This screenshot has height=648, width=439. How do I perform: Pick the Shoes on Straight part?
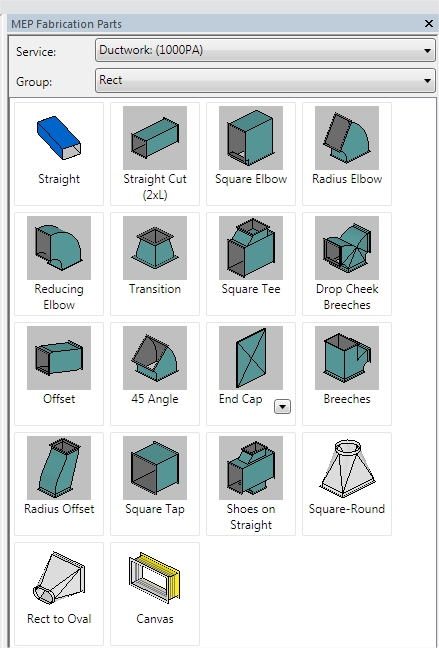(251, 484)
